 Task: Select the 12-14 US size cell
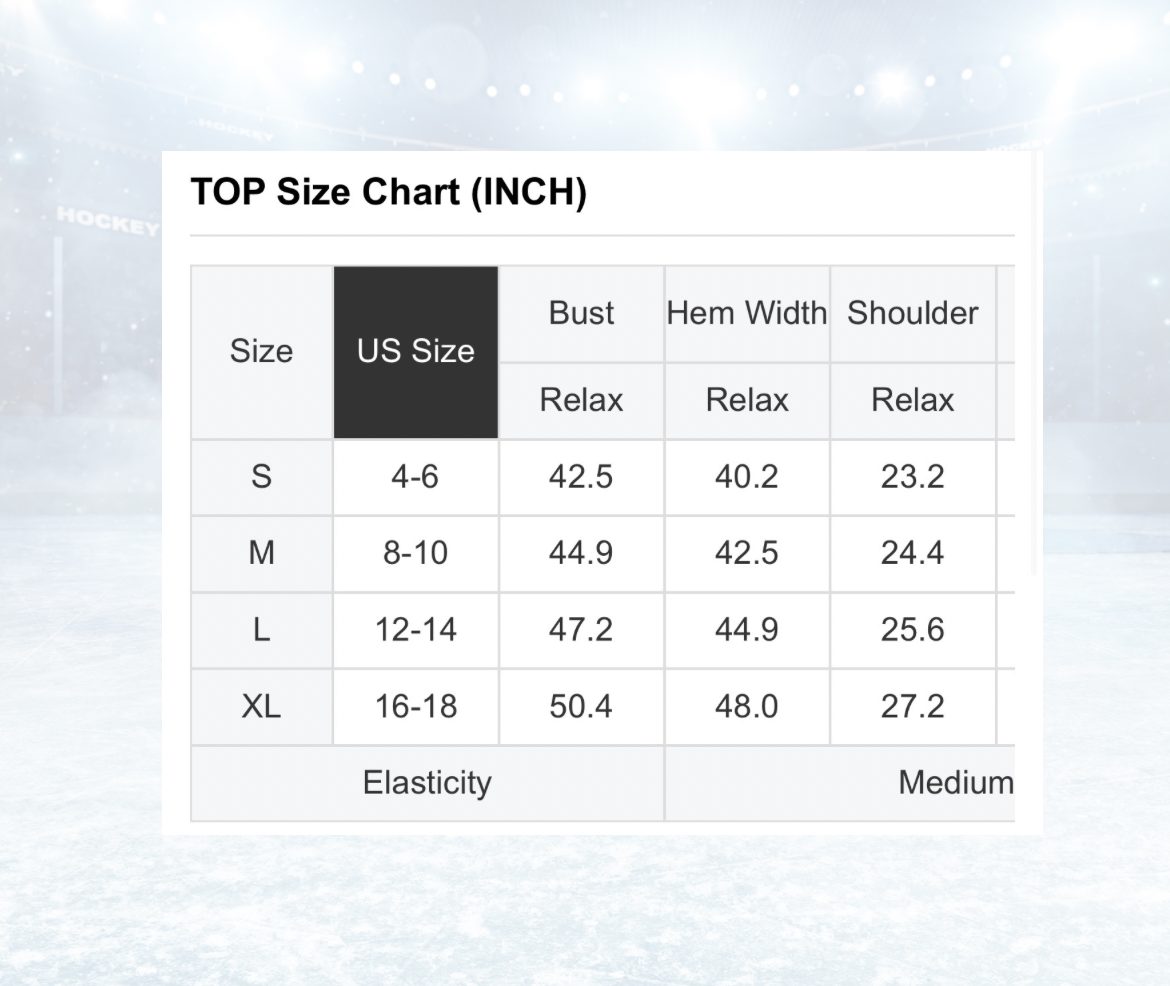tap(416, 631)
